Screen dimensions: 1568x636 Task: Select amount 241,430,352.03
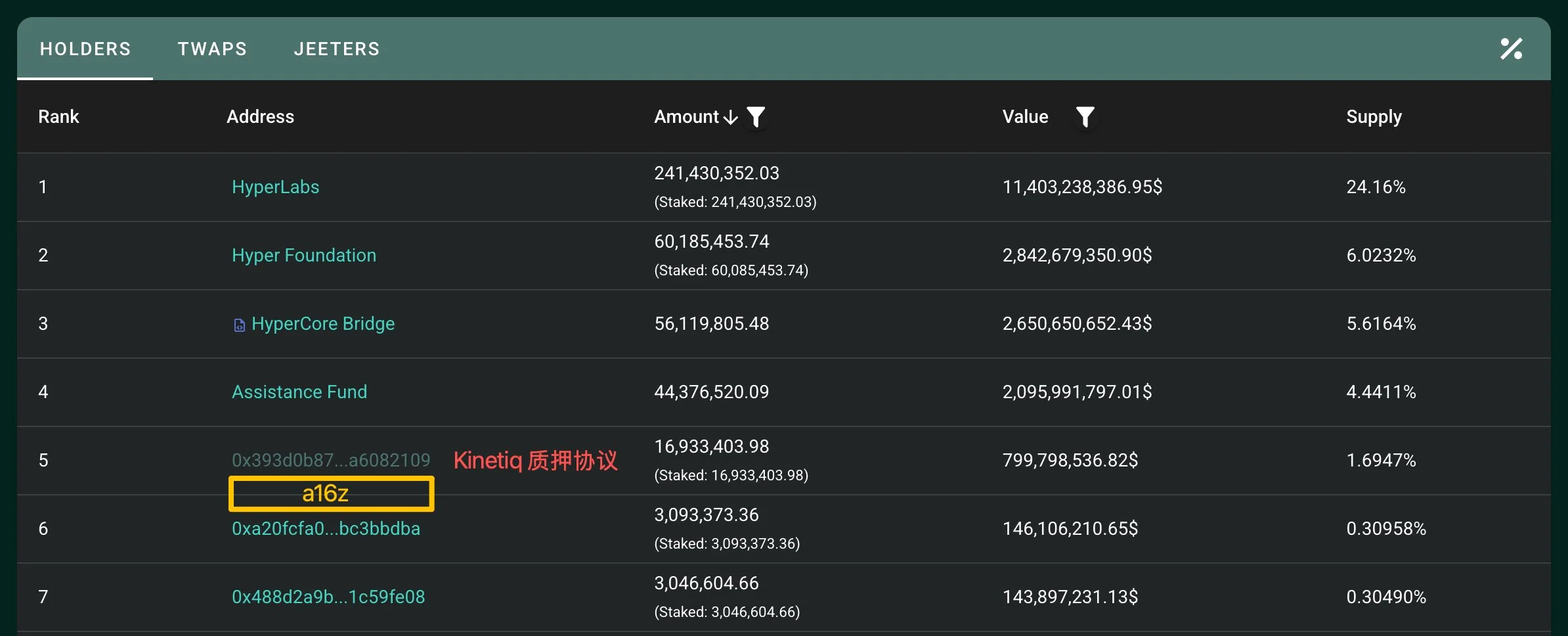click(716, 173)
